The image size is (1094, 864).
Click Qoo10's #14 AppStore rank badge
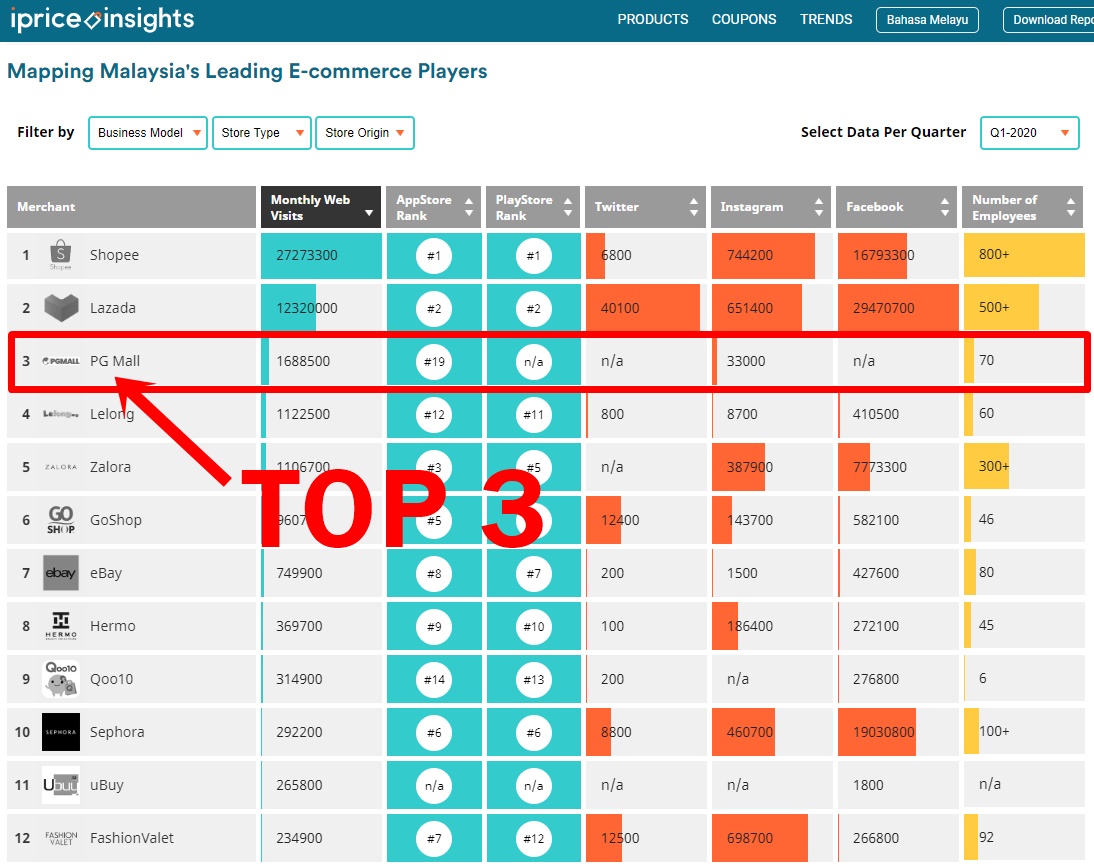pos(434,680)
